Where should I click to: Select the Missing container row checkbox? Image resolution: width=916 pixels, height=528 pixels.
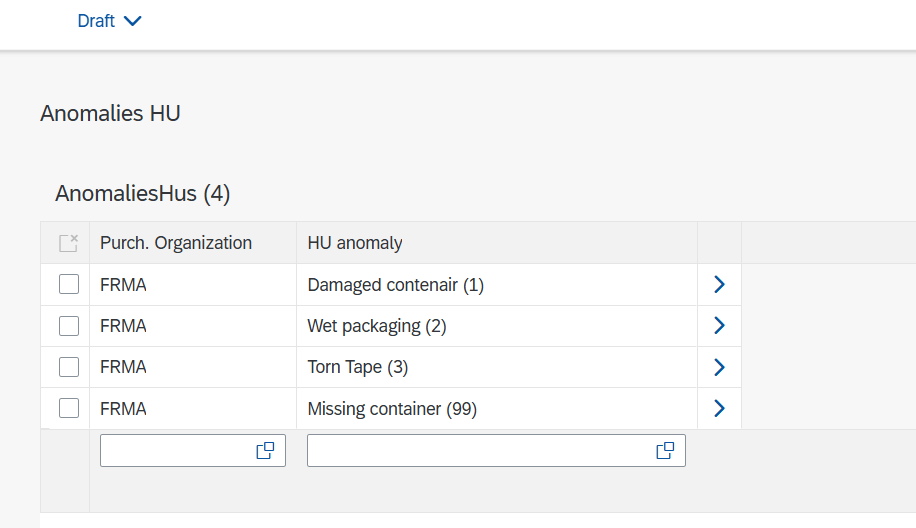[x=69, y=408]
